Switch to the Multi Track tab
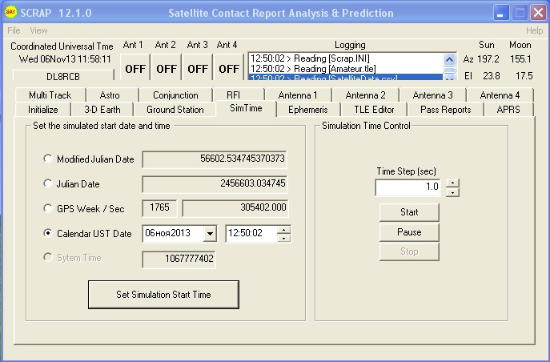The height and width of the screenshot is (362, 550). click(x=50, y=95)
